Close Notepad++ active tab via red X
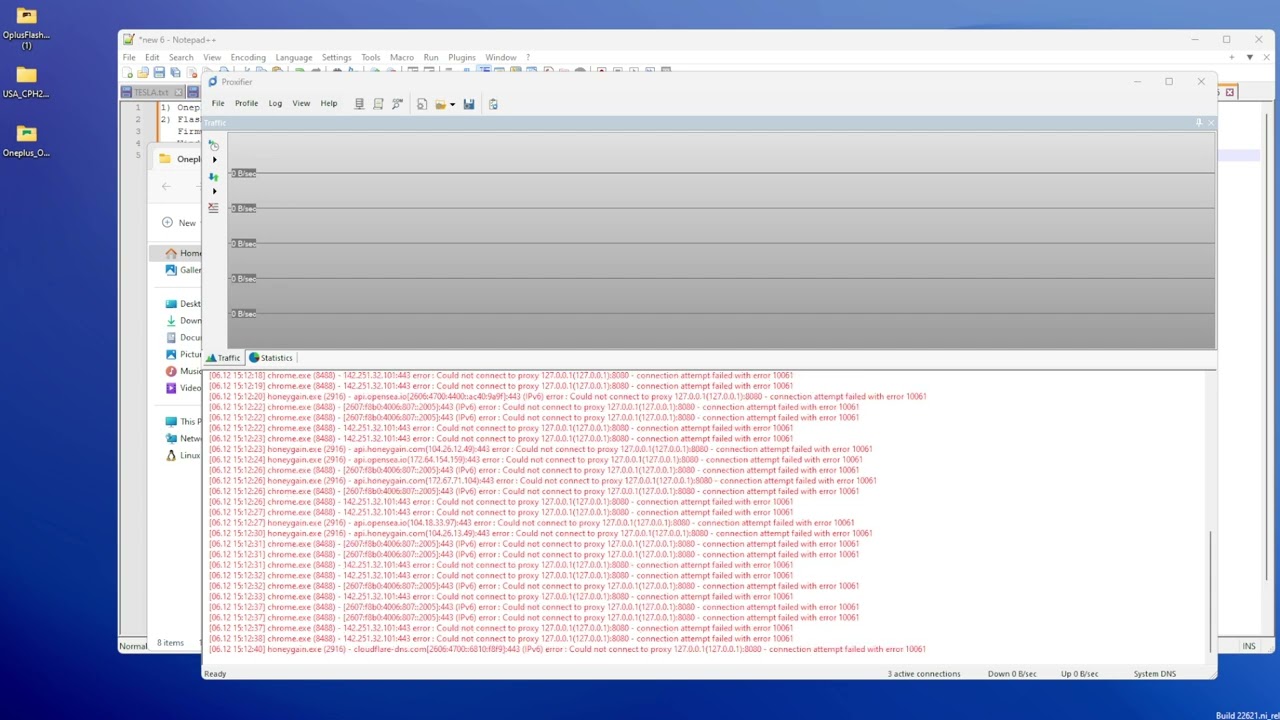1280x720 pixels. [x=1230, y=92]
